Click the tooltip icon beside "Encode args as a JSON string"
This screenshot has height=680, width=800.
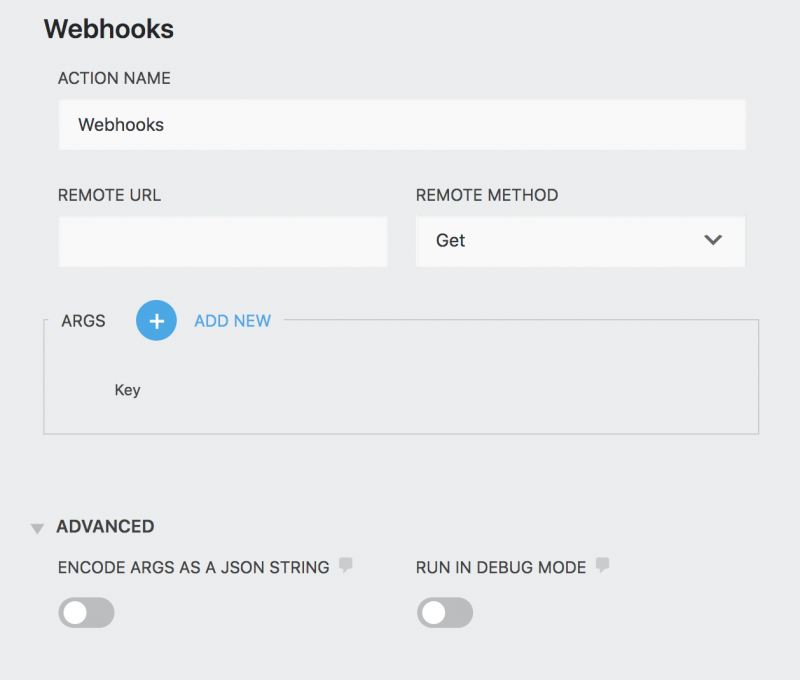(x=346, y=566)
